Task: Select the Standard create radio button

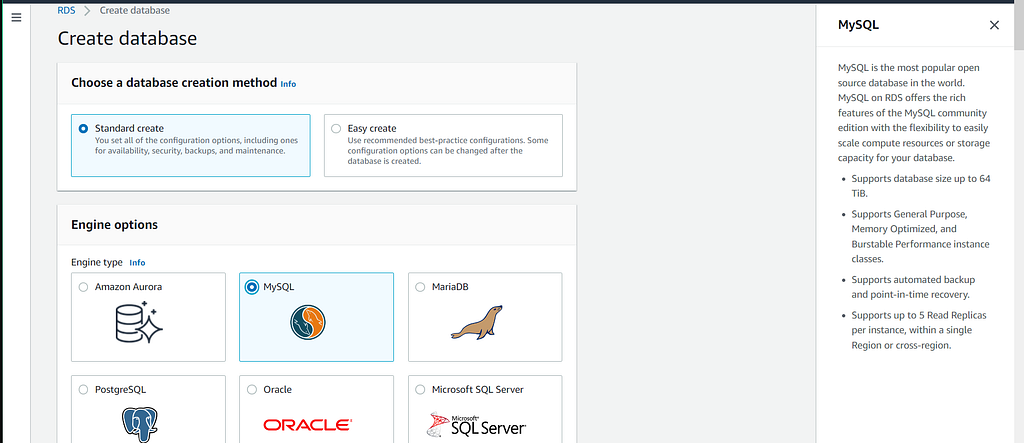Action: point(83,129)
